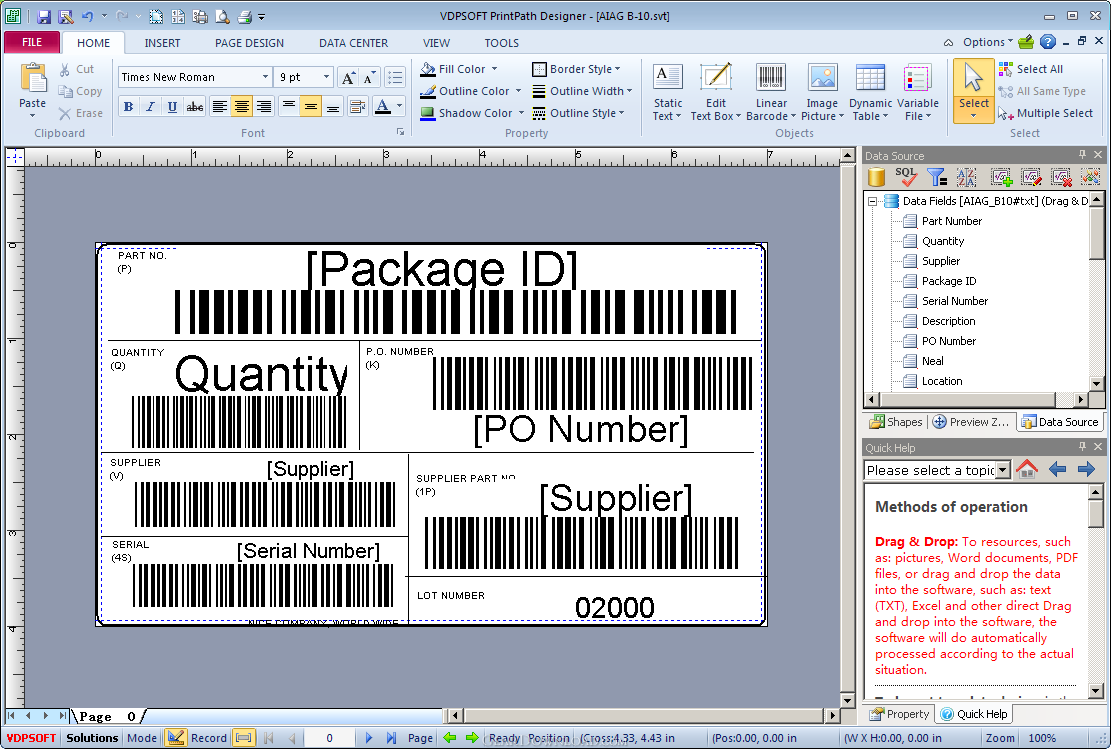
Task: Jump to last record button in status bar
Action: point(391,738)
